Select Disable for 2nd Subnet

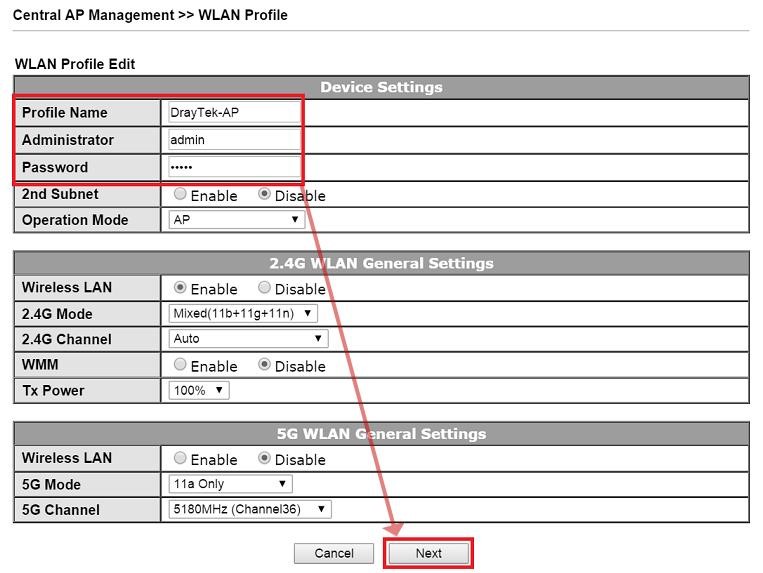(265, 195)
